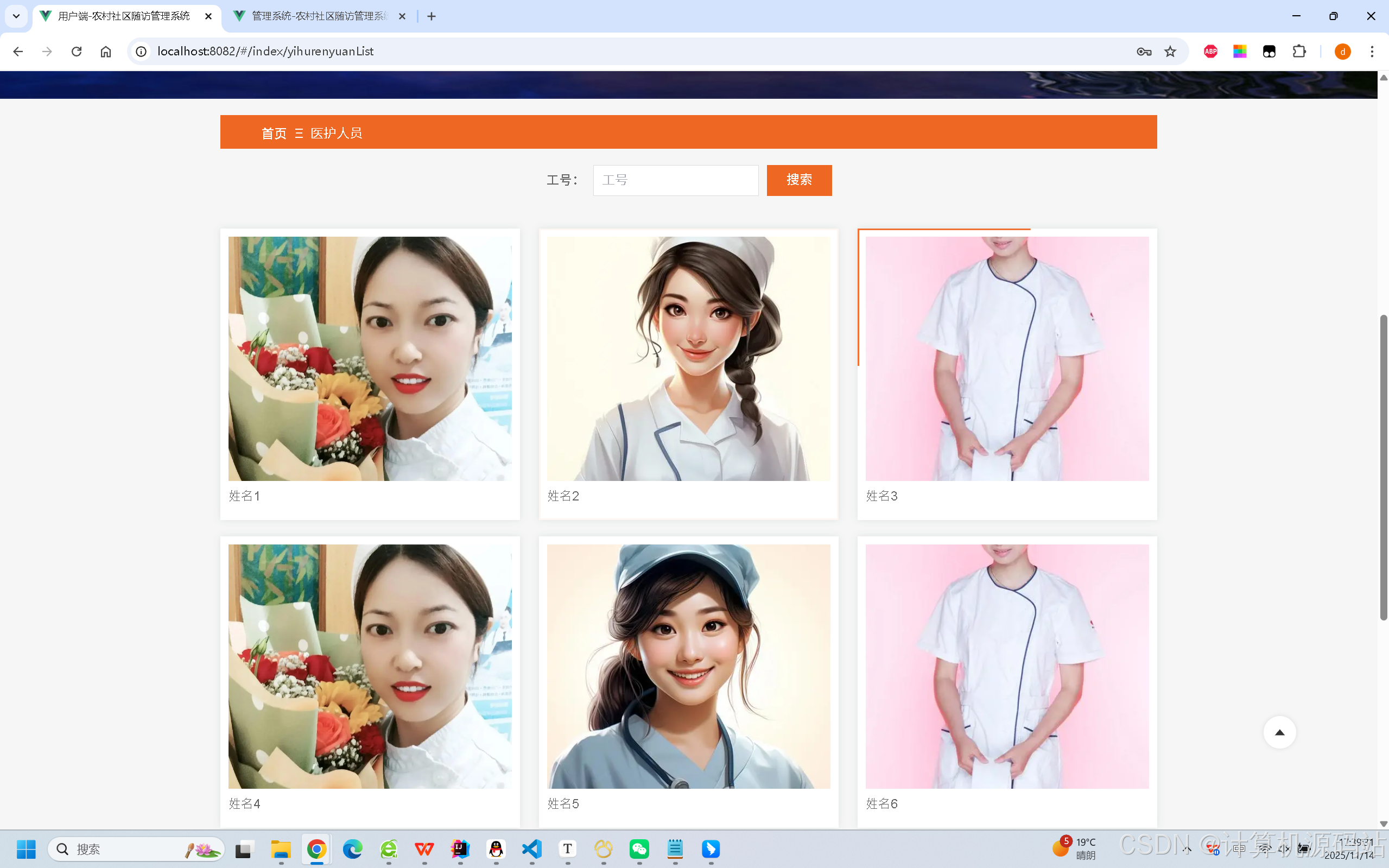Click the 姓名5 name label
The width and height of the screenshot is (1389, 868).
click(x=563, y=804)
